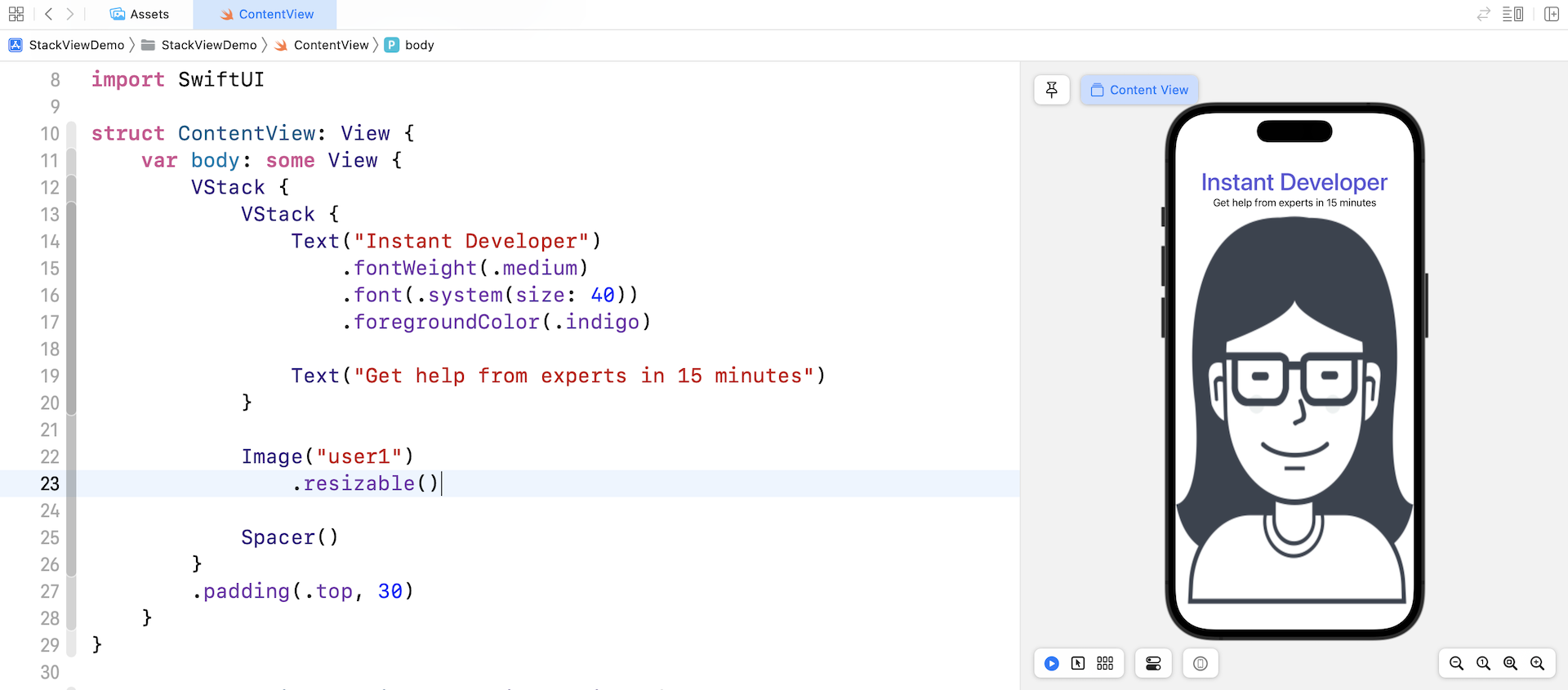Toggle the editor options and minimap
This screenshot has width=1568, height=690.
click(1512, 14)
